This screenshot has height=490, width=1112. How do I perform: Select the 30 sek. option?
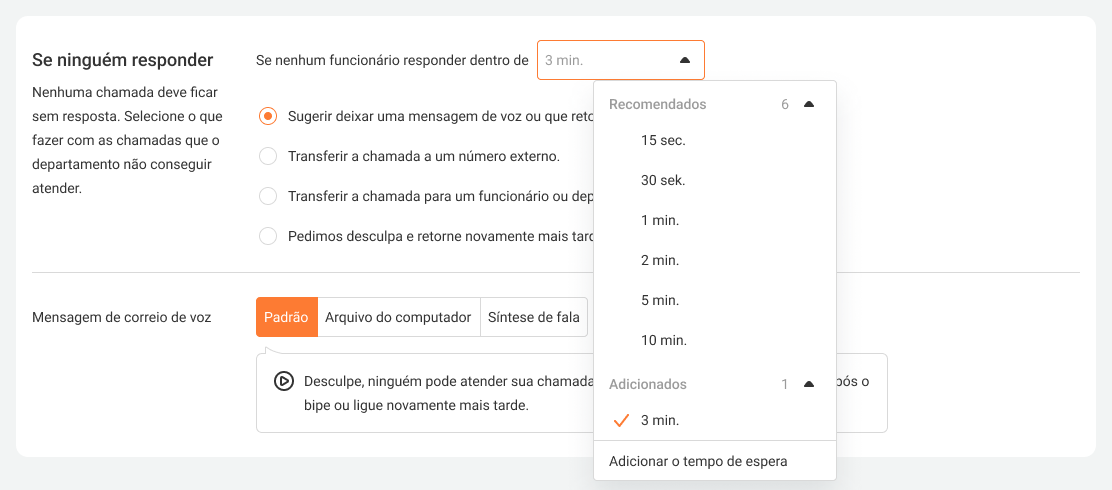pos(663,180)
